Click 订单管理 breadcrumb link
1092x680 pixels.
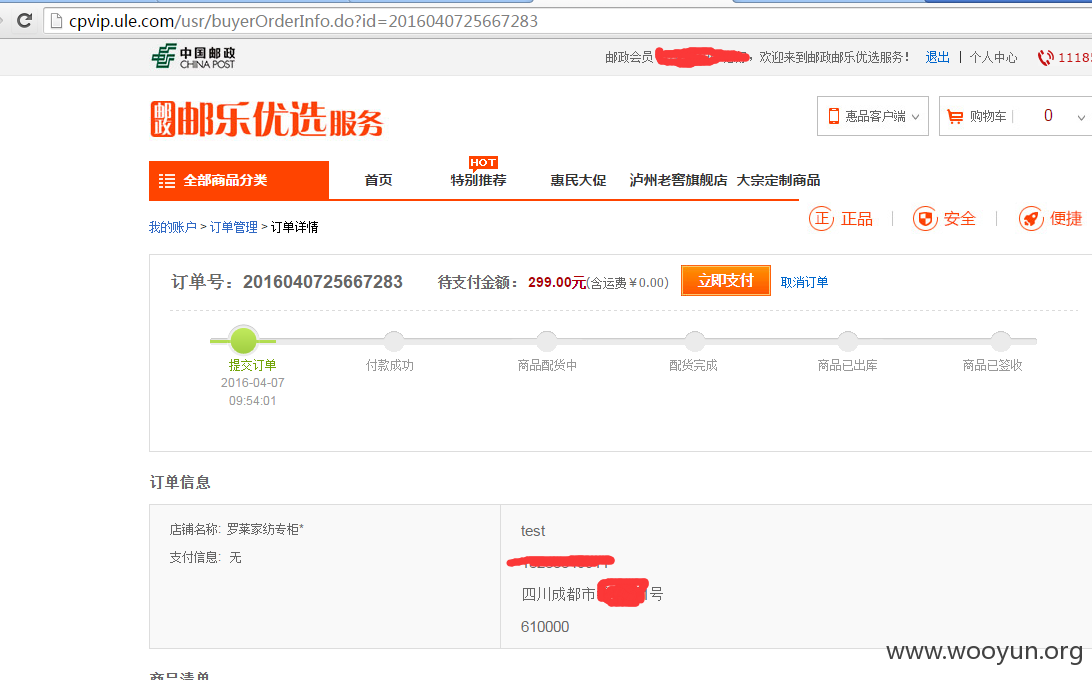[x=233, y=227]
